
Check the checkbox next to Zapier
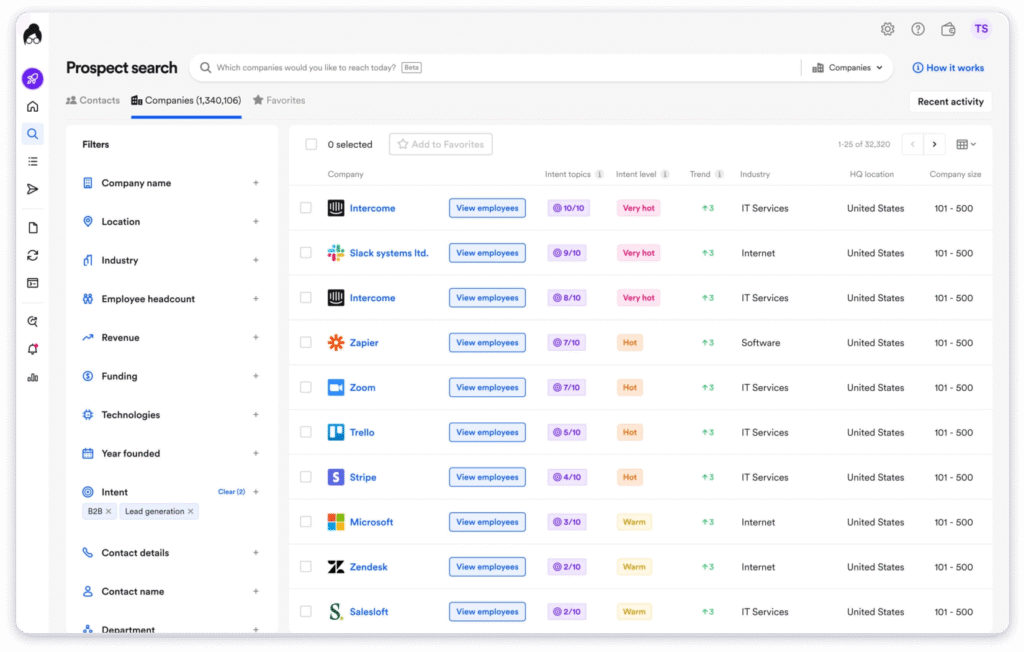[305, 342]
